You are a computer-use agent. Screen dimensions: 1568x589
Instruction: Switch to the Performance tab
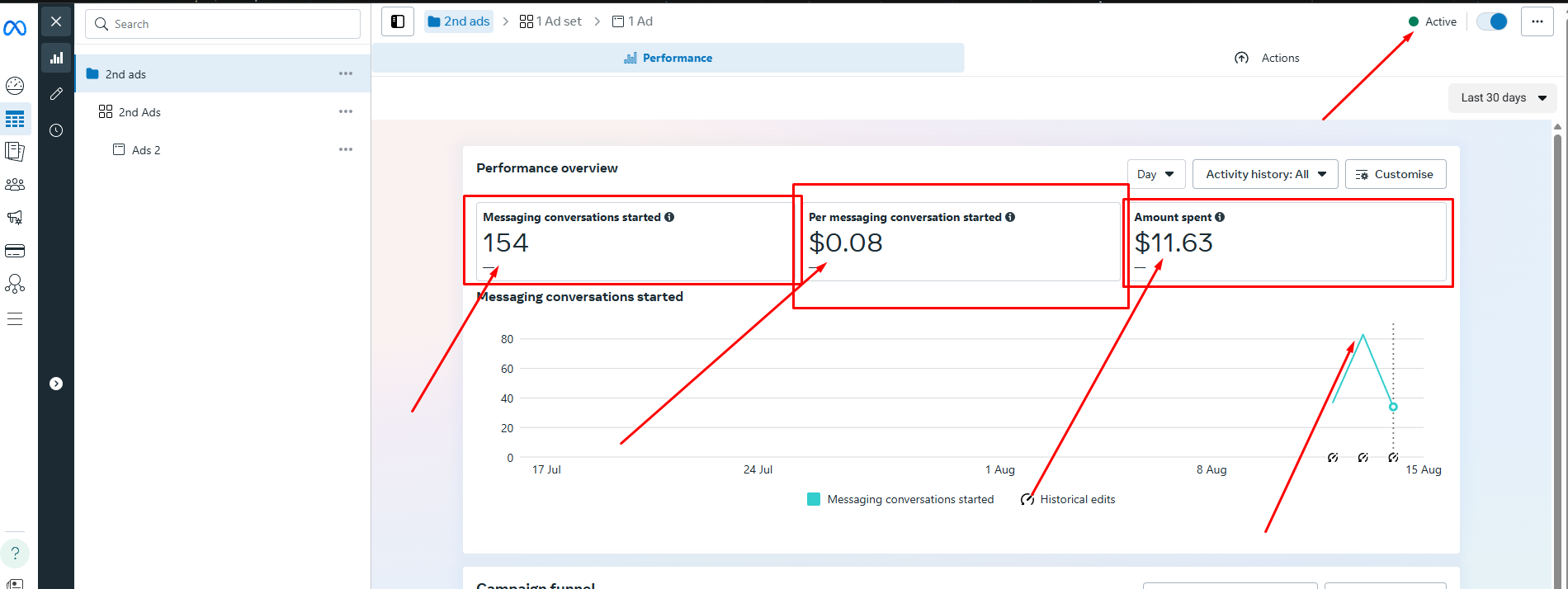pos(668,58)
